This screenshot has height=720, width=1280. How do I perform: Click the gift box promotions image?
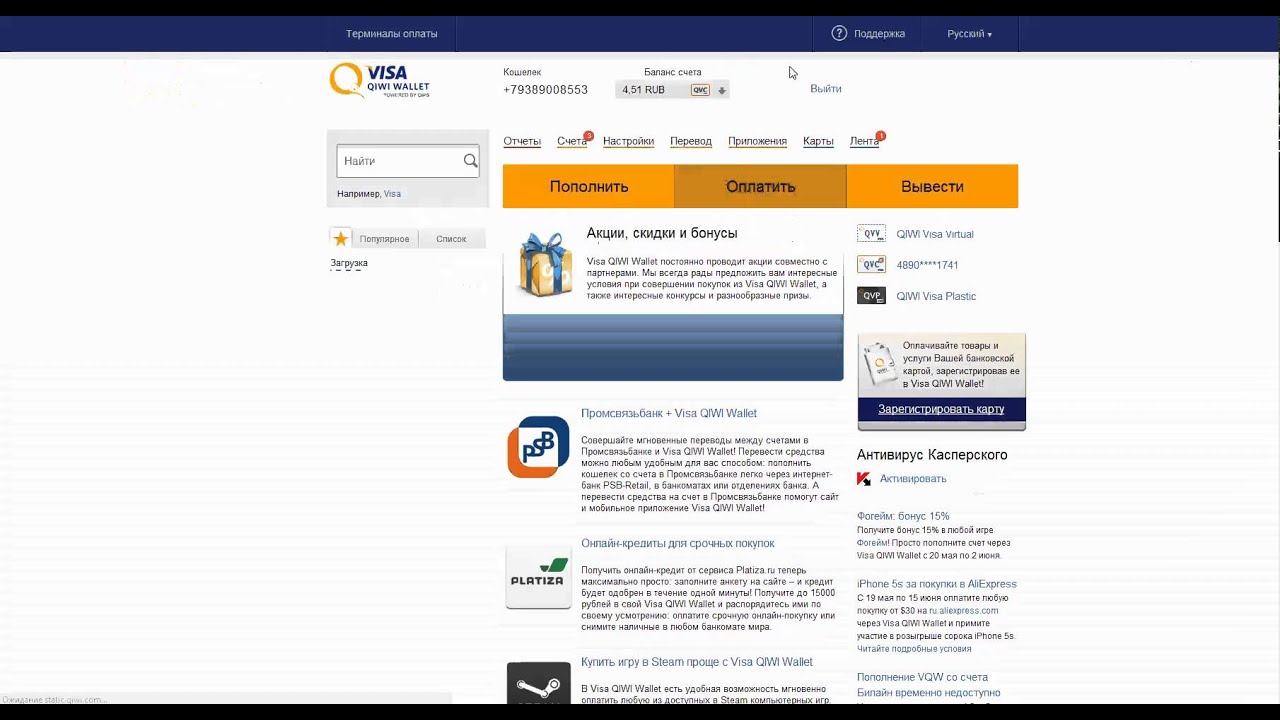(x=545, y=264)
